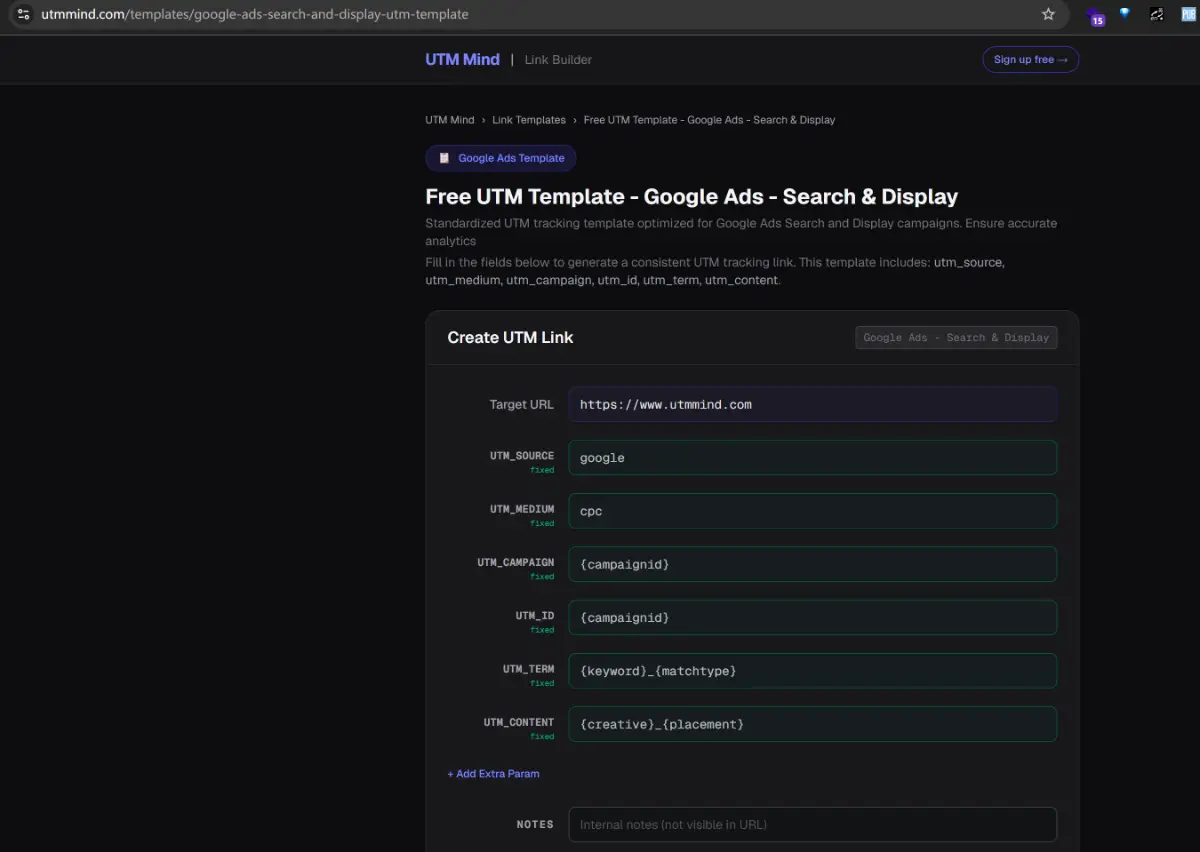Select the utm_id field
1200x852 pixels.
pyautogui.click(x=813, y=617)
